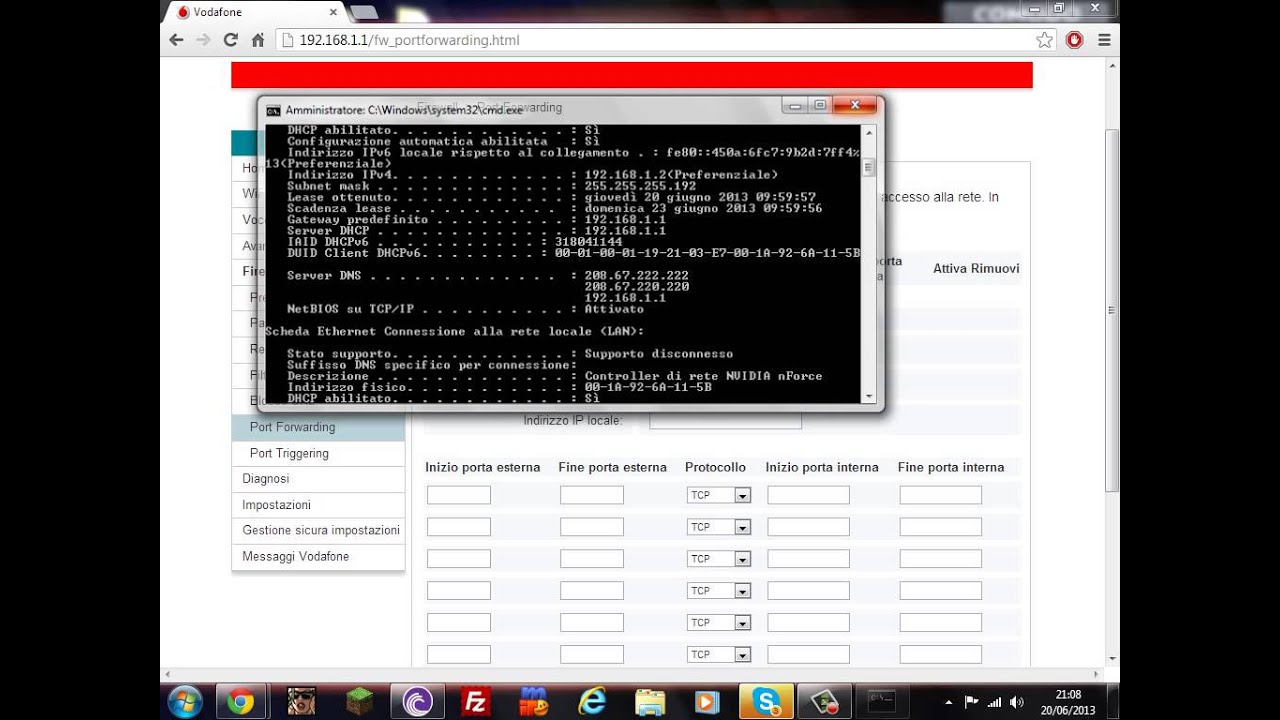Image resolution: width=1280 pixels, height=720 pixels.
Task: Click the page scrollbar down arrow
Action: (x=1112, y=660)
